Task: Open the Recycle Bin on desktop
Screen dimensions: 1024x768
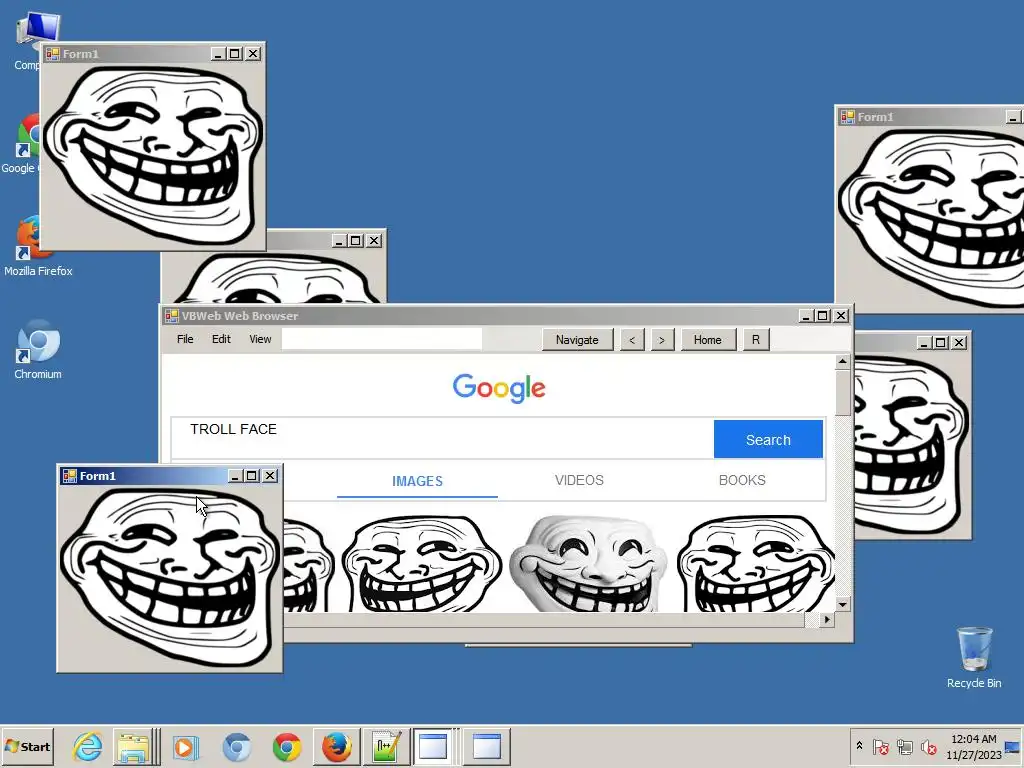Action: point(974,657)
